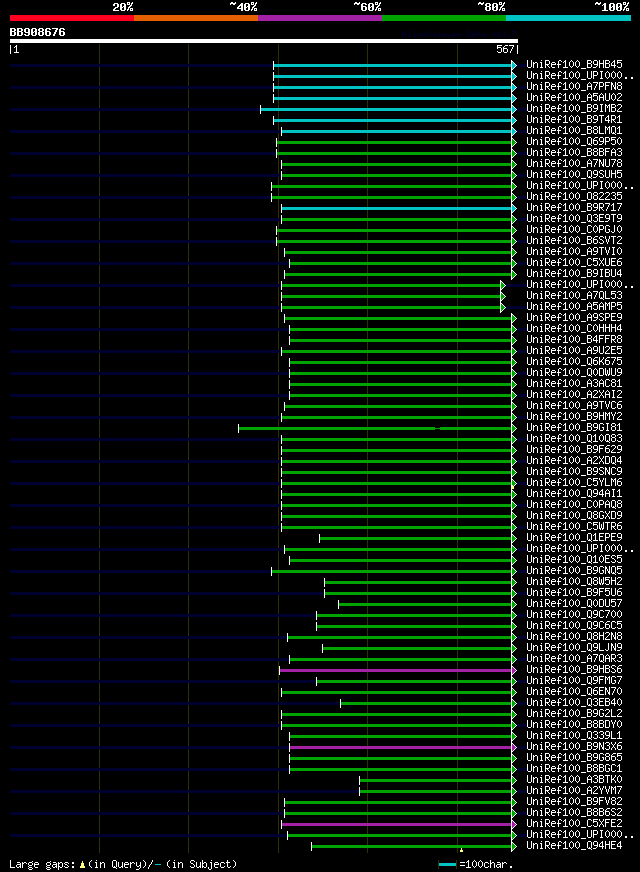
Task: Click hit label UniRef100_Q94HE4
Action: tap(574, 846)
